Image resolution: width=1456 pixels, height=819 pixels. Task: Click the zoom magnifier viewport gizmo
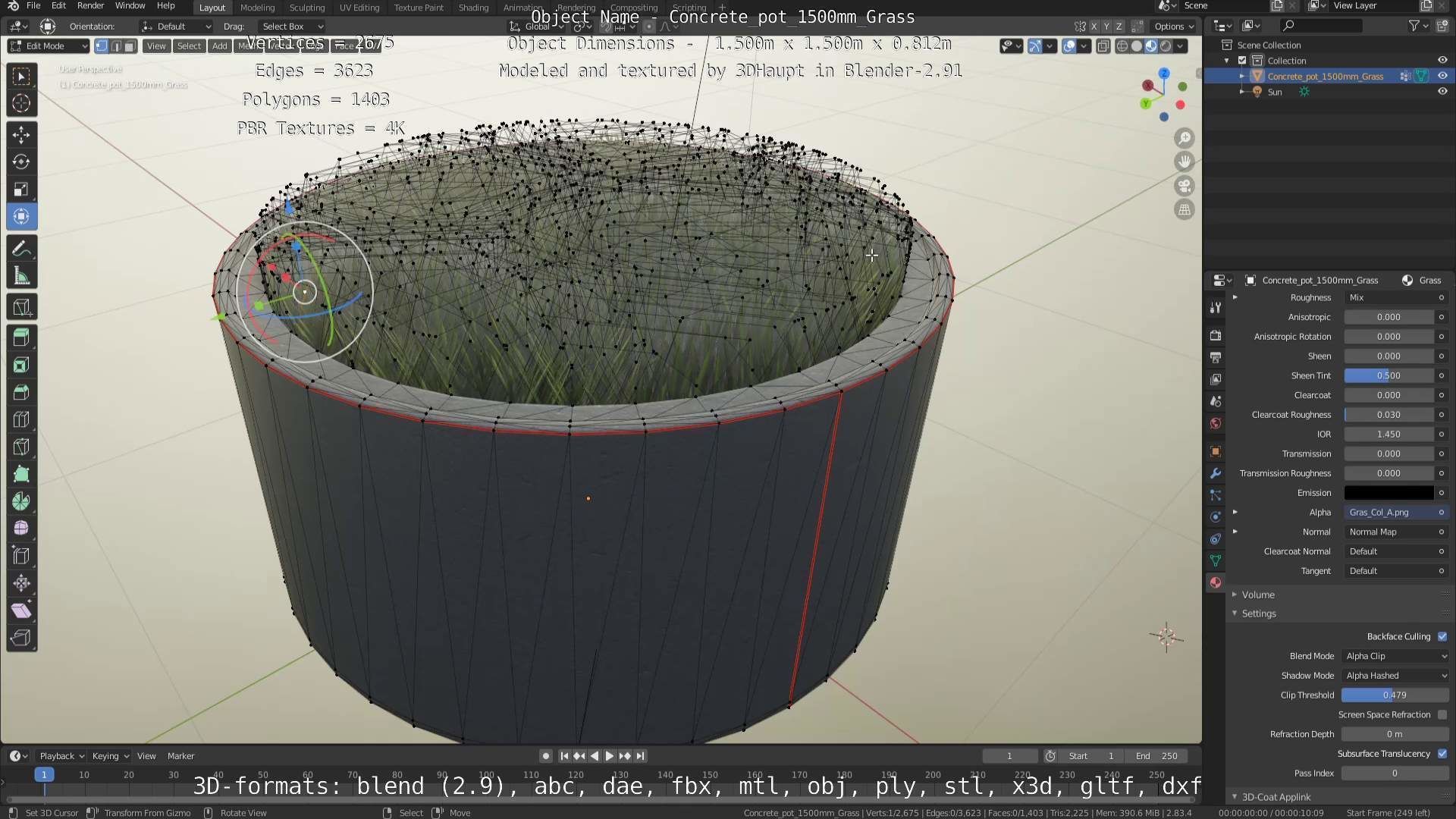pyautogui.click(x=1184, y=138)
